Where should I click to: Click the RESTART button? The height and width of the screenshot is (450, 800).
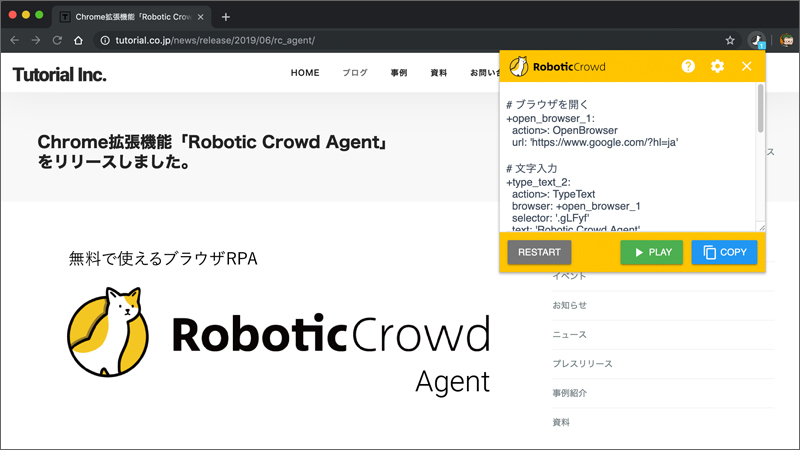(x=539, y=252)
